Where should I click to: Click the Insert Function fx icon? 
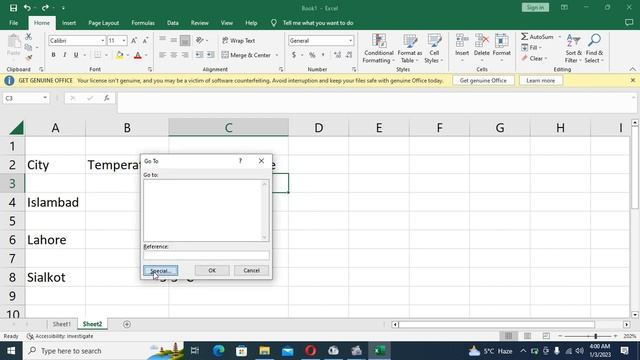[x=107, y=98]
